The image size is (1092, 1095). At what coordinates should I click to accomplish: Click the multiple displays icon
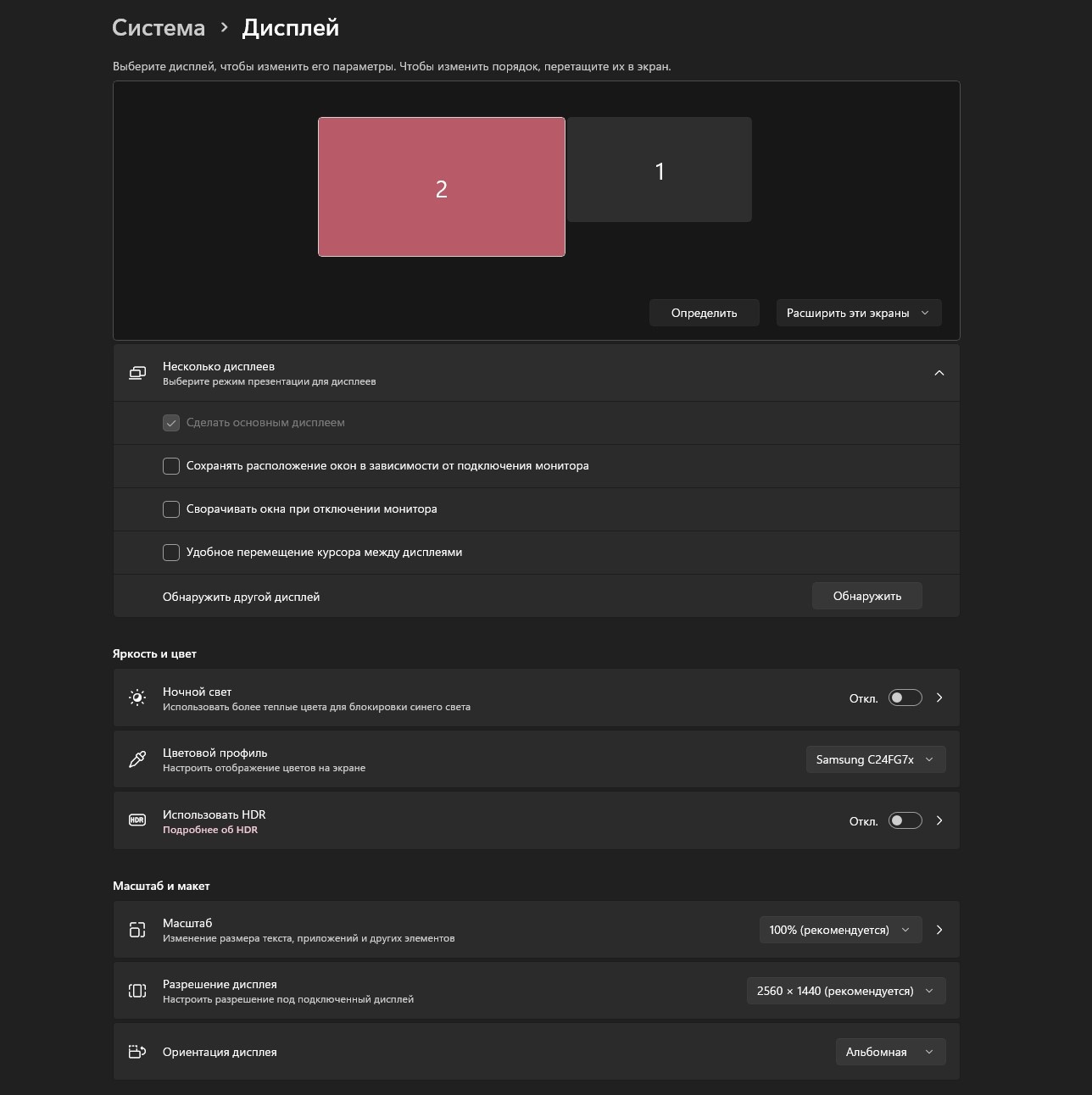click(x=137, y=373)
